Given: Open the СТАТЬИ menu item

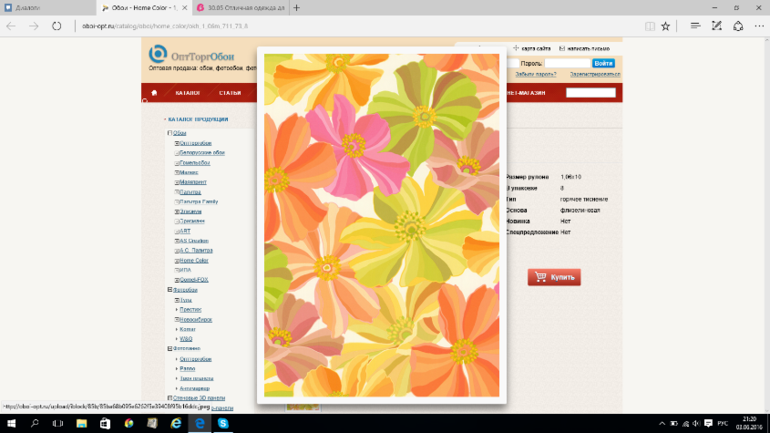Looking at the screenshot, I should (x=230, y=93).
